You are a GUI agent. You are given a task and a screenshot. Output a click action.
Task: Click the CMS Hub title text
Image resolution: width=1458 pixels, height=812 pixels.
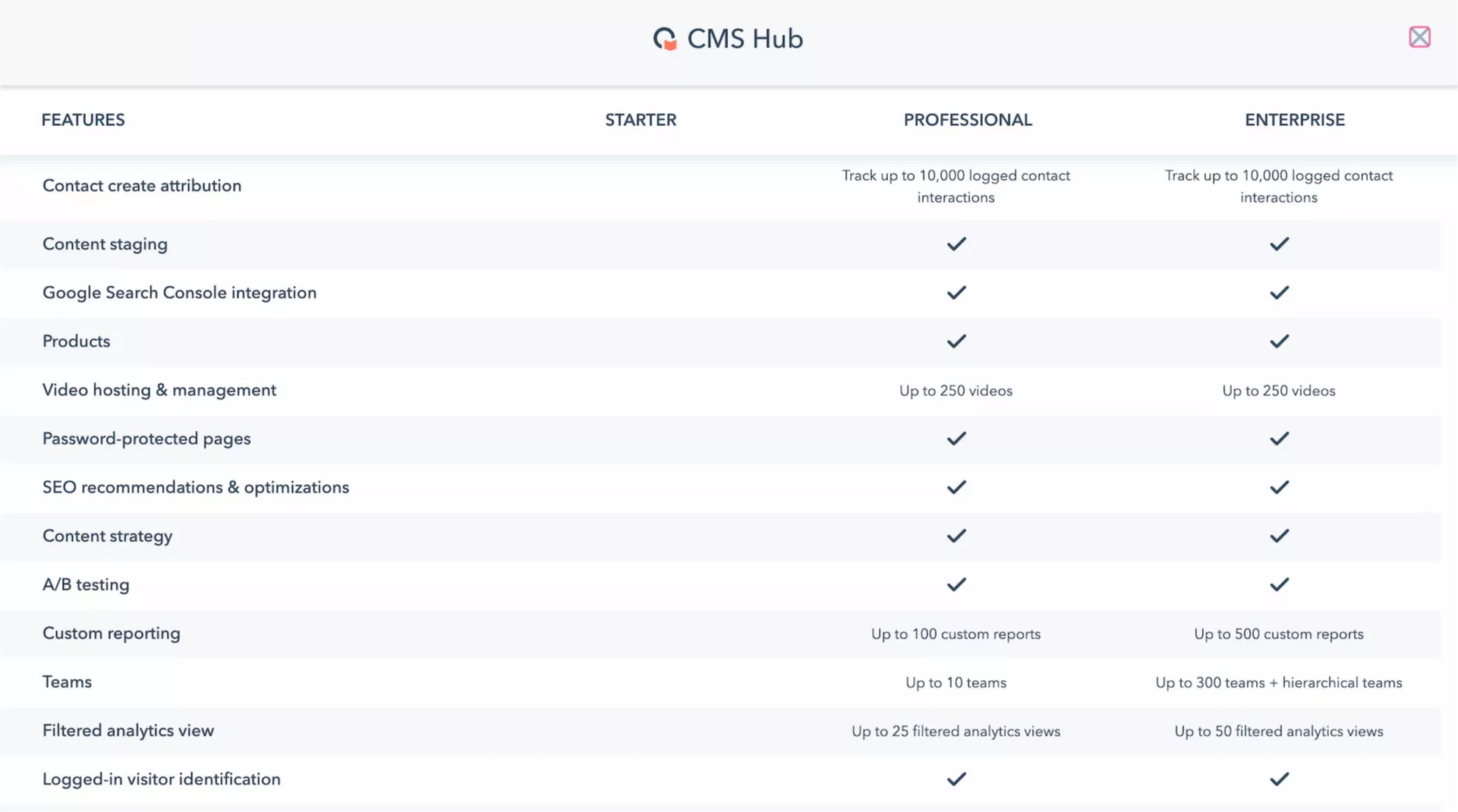745,39
